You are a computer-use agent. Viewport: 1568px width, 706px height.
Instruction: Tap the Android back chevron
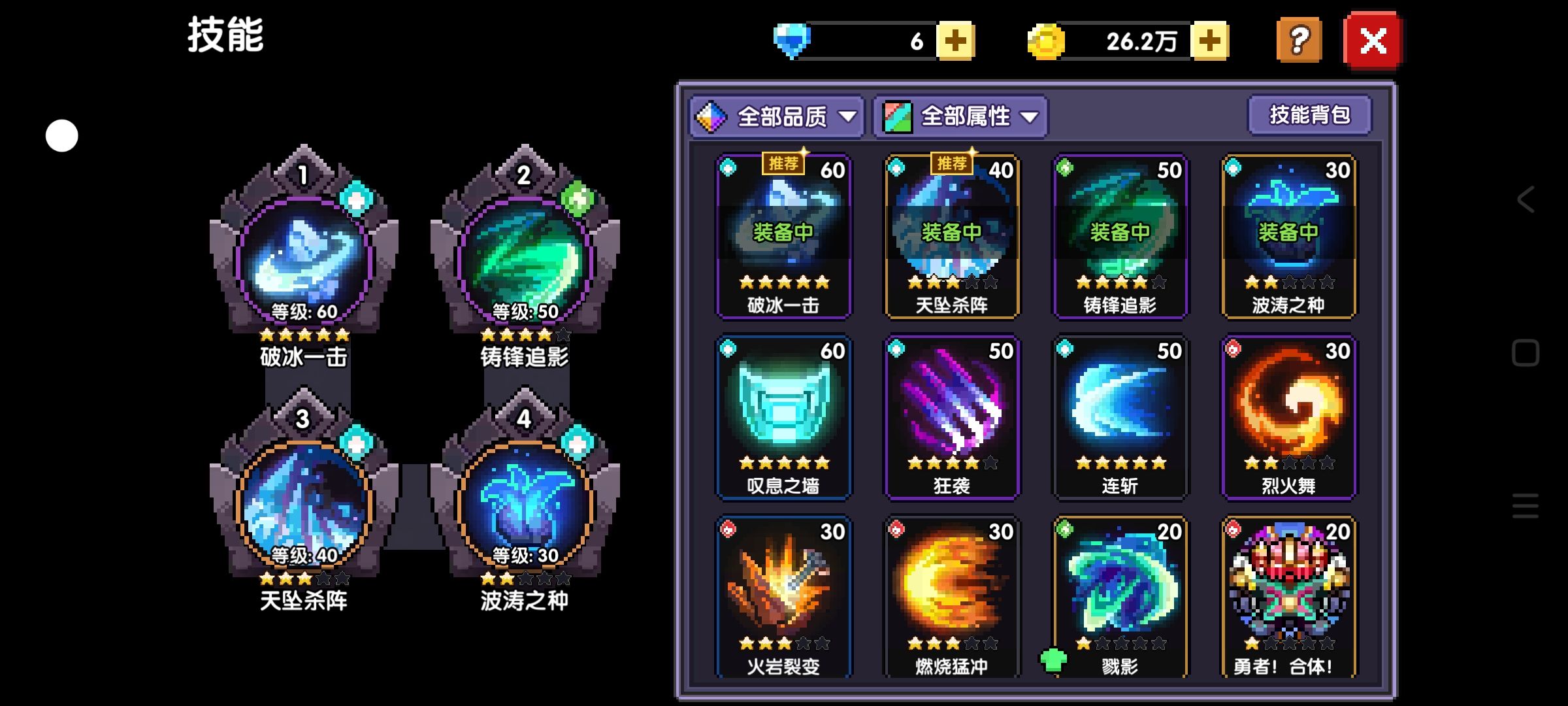[x=1525, y=199]
